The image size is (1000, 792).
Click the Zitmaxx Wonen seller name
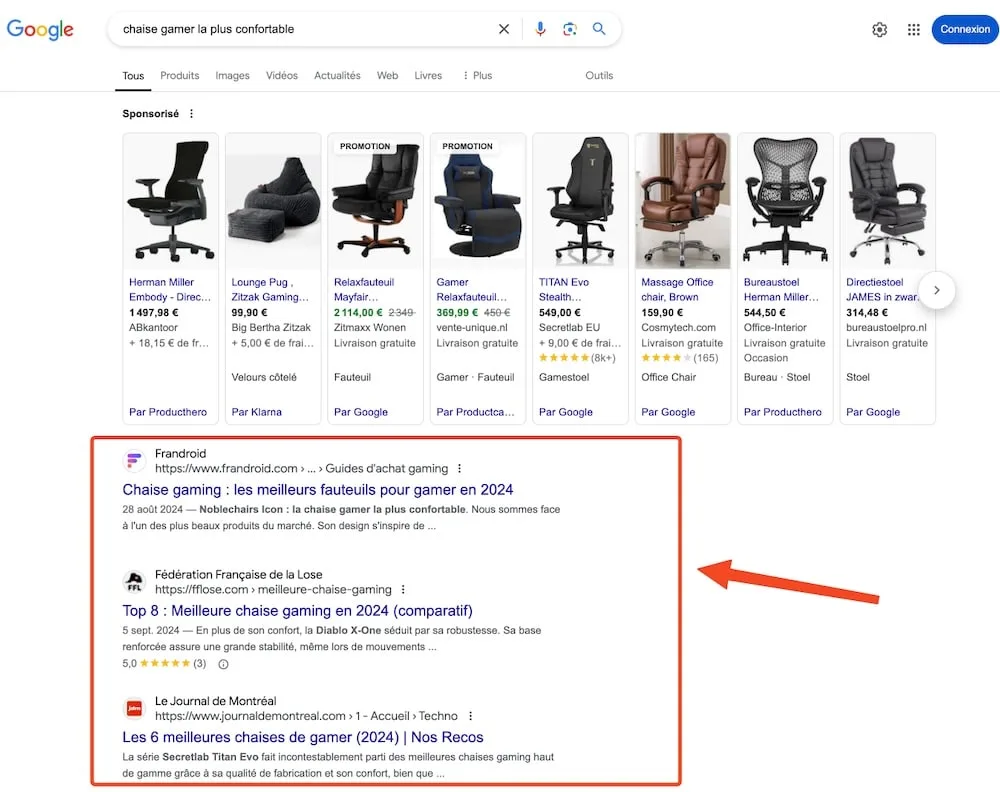(x=369, y=328)
